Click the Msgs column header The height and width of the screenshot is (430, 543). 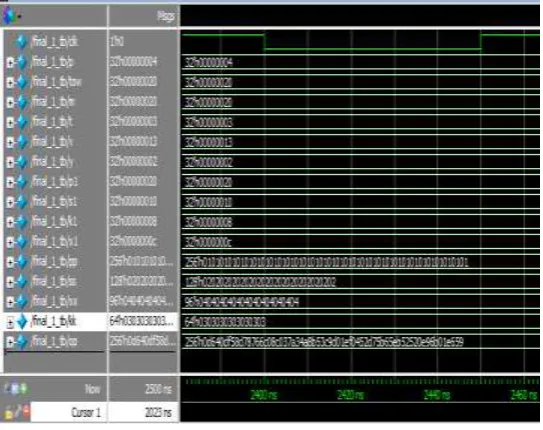click(x=166, y=16)
